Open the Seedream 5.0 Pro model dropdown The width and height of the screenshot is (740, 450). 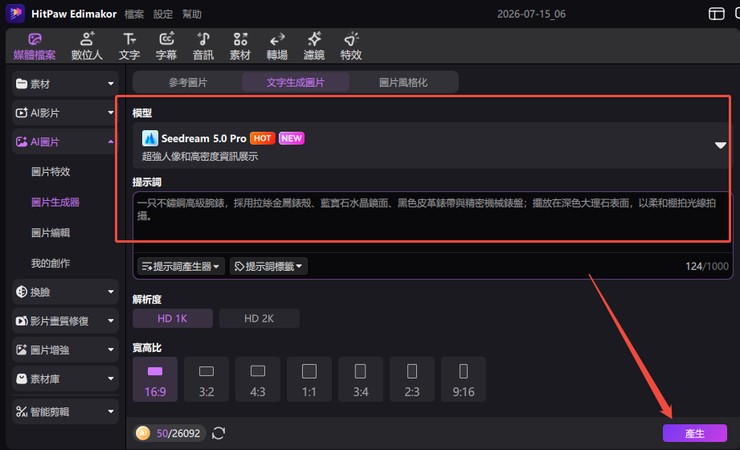click(x=431, y=146)
